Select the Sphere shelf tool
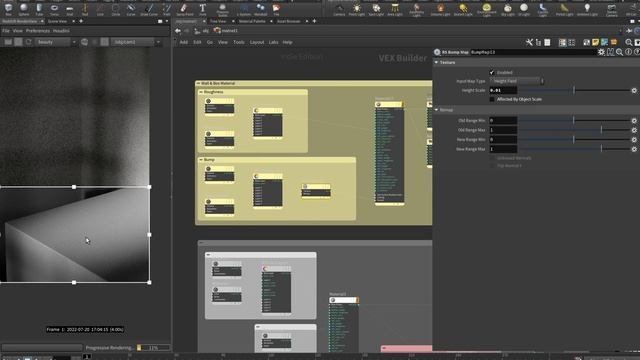This screenshot has width=640, height=360. pos(24,9)
